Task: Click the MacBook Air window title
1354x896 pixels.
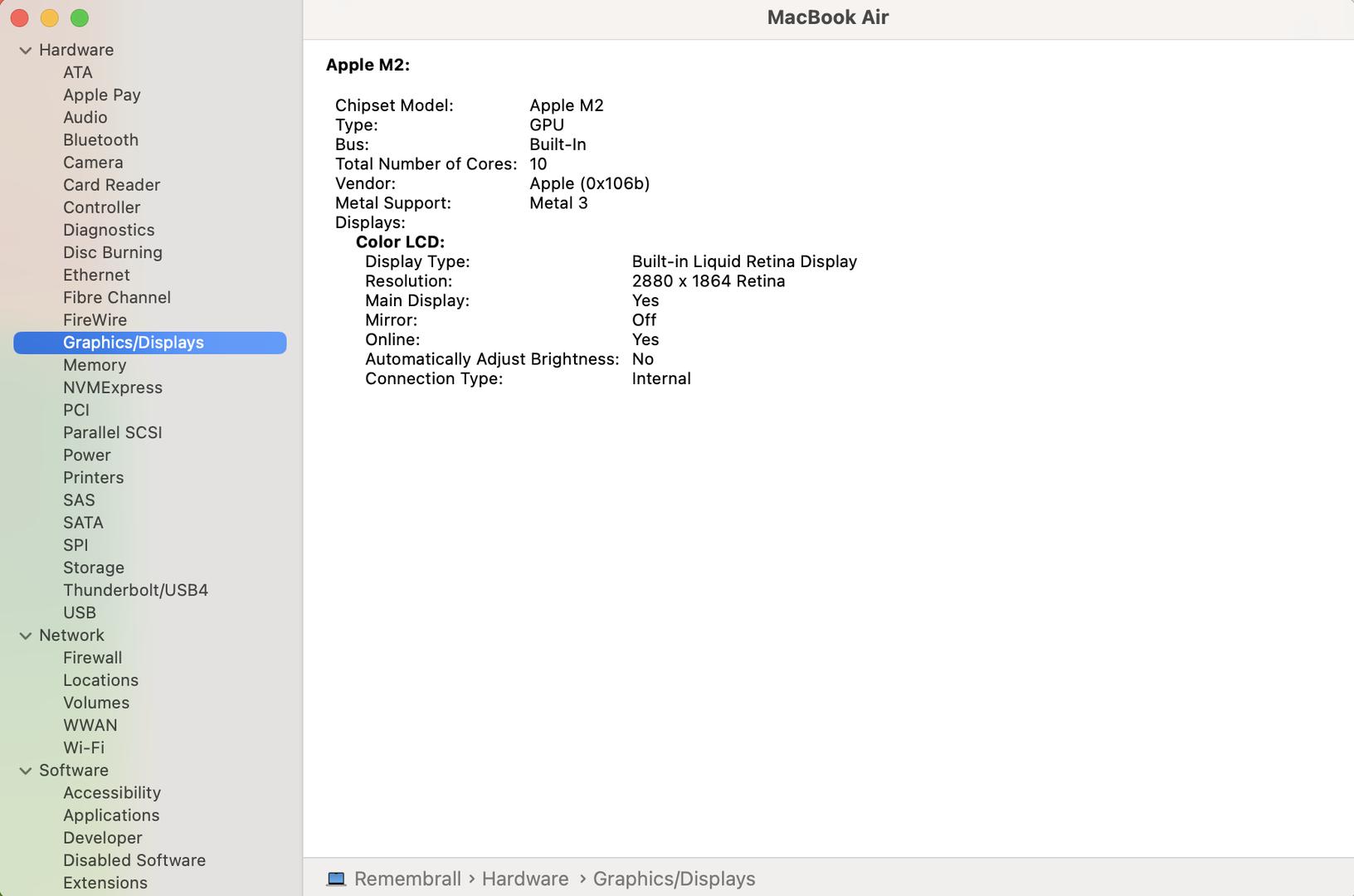Action: [x=827, y=17]
